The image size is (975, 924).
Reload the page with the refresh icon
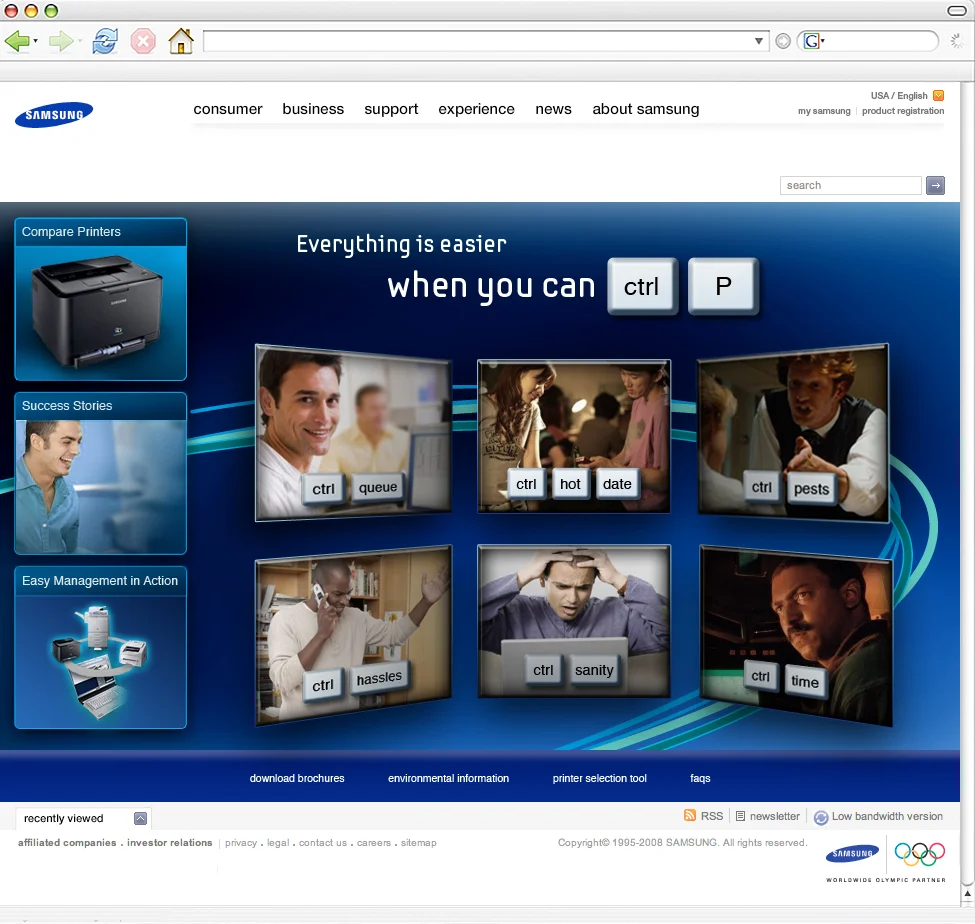(105, 41)
